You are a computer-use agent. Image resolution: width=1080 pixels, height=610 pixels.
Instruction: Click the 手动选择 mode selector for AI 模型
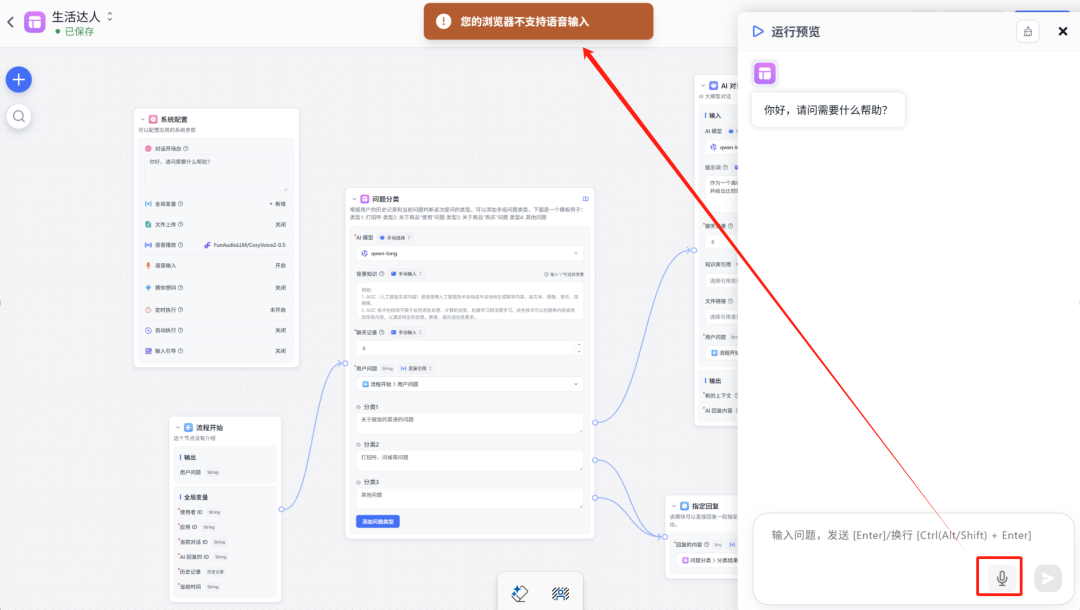[395, 238]
